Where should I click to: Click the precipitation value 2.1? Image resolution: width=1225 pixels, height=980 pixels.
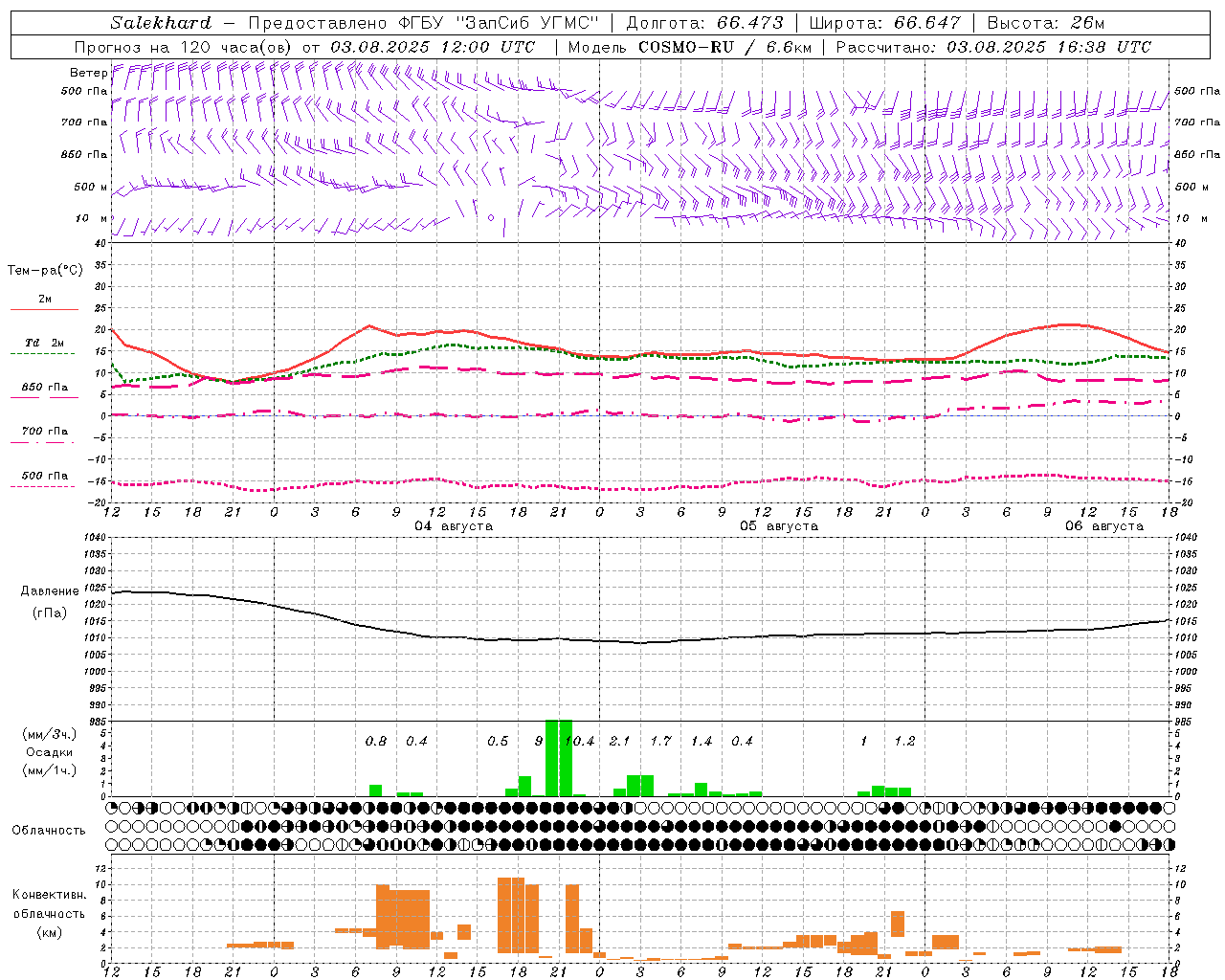tap(620, 742)
